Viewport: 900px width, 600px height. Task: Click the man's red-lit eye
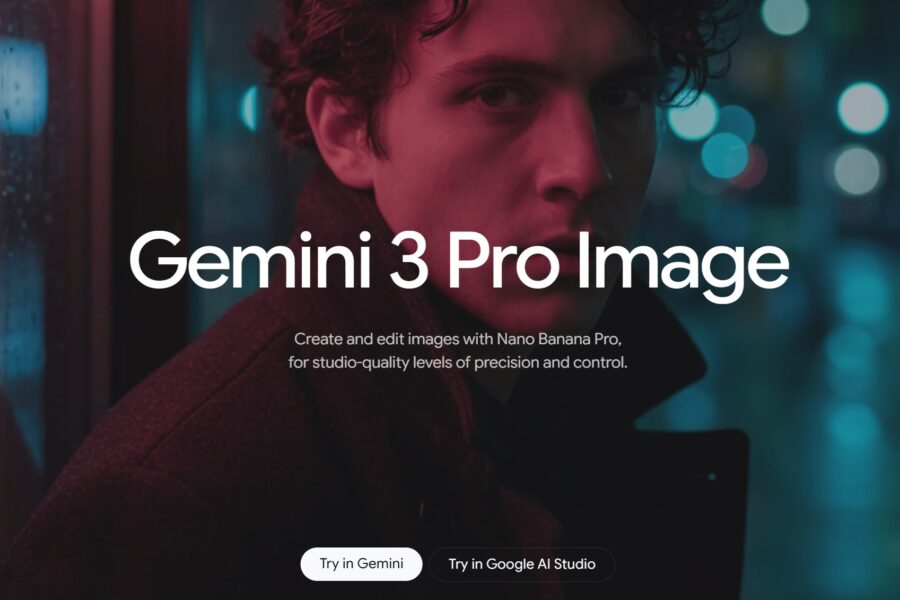coord(494,94)
